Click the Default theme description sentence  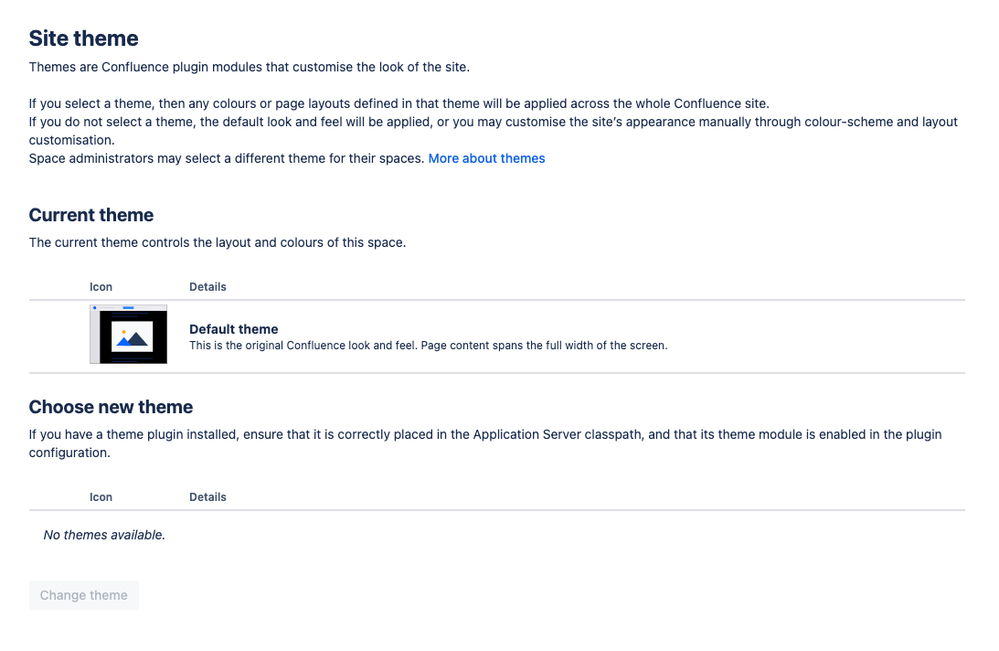coord(428,346)
